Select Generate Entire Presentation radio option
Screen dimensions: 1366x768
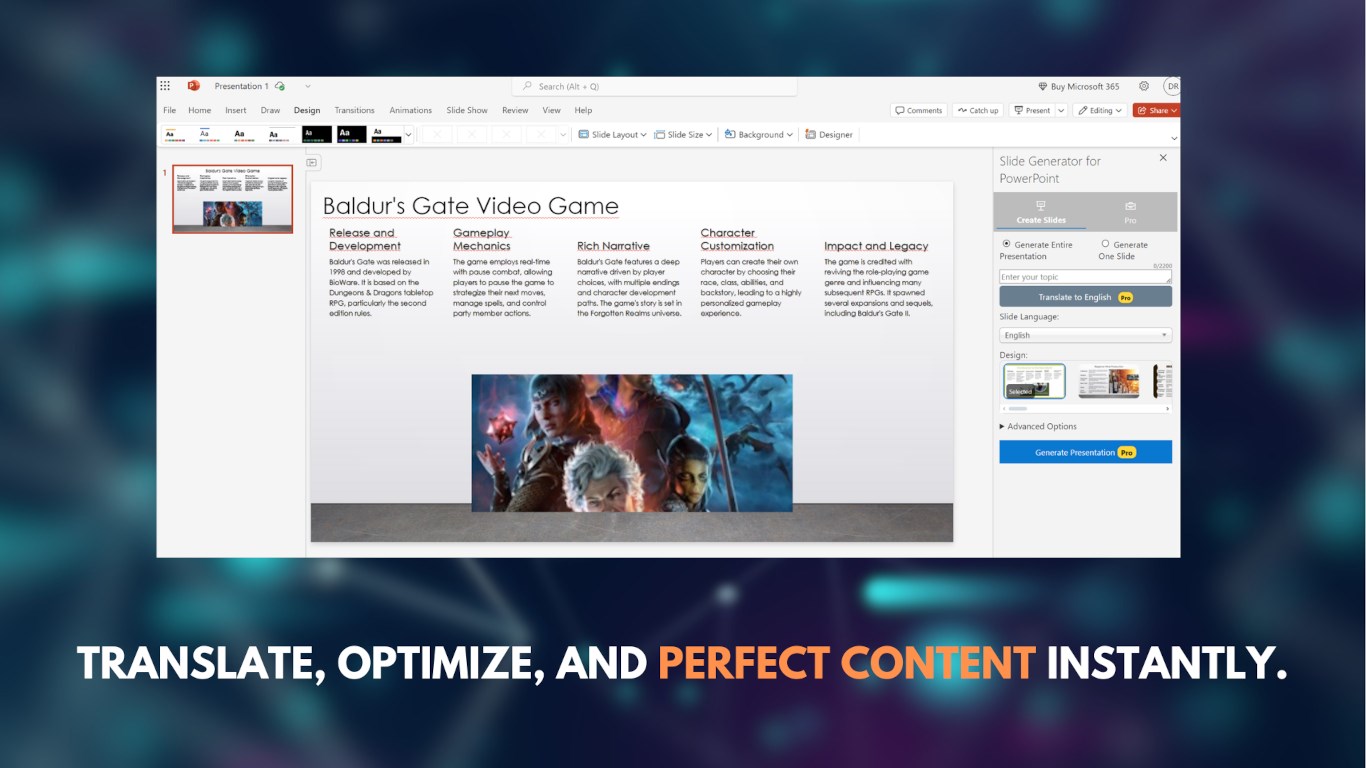[x=1006, y=244]
